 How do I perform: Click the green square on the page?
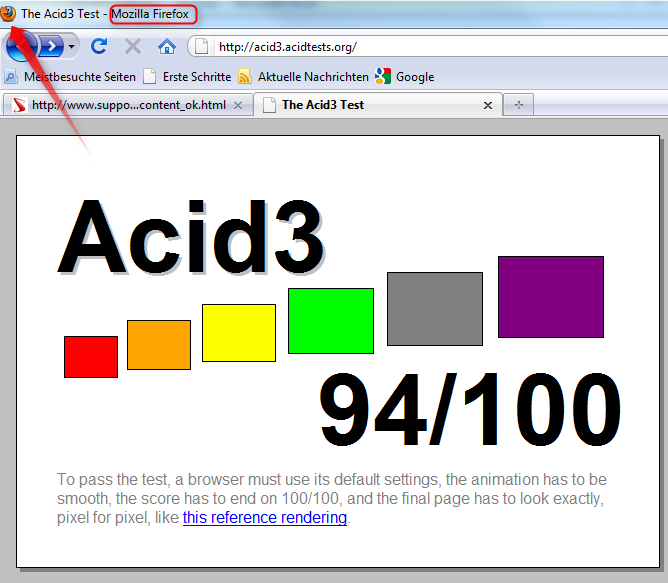(331, 321)
